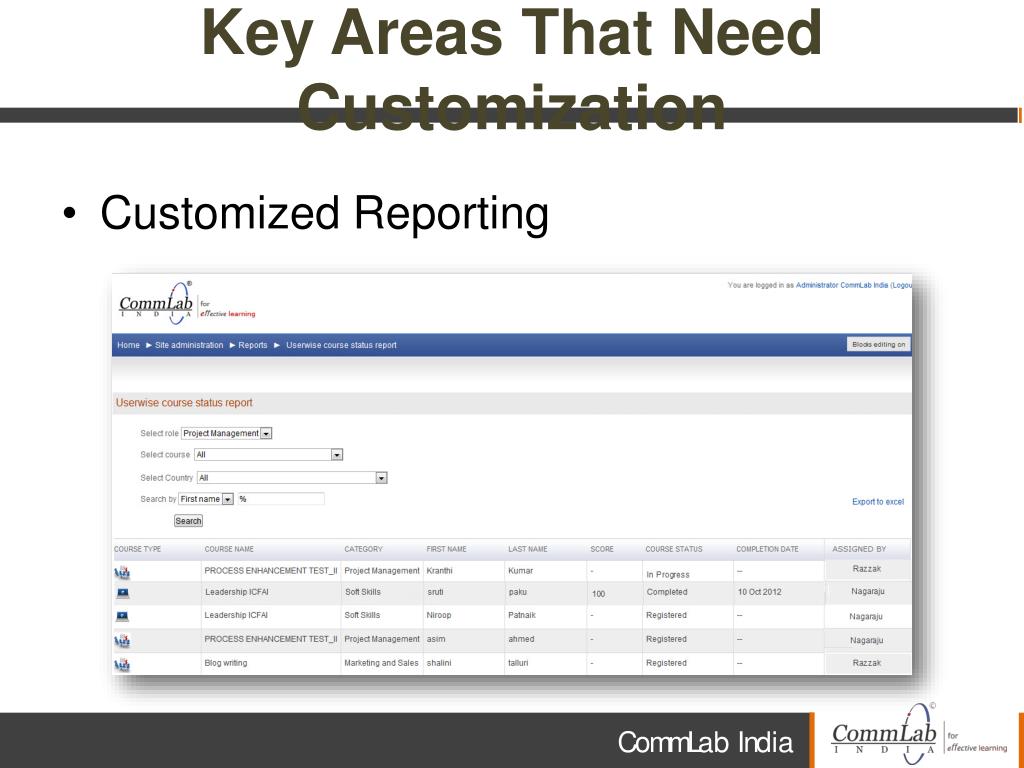Image resolution: width=1024 pixels, height=768 pixels.
Task: Click course type icon for sruti paku row
Action: (x=122, y=593)
